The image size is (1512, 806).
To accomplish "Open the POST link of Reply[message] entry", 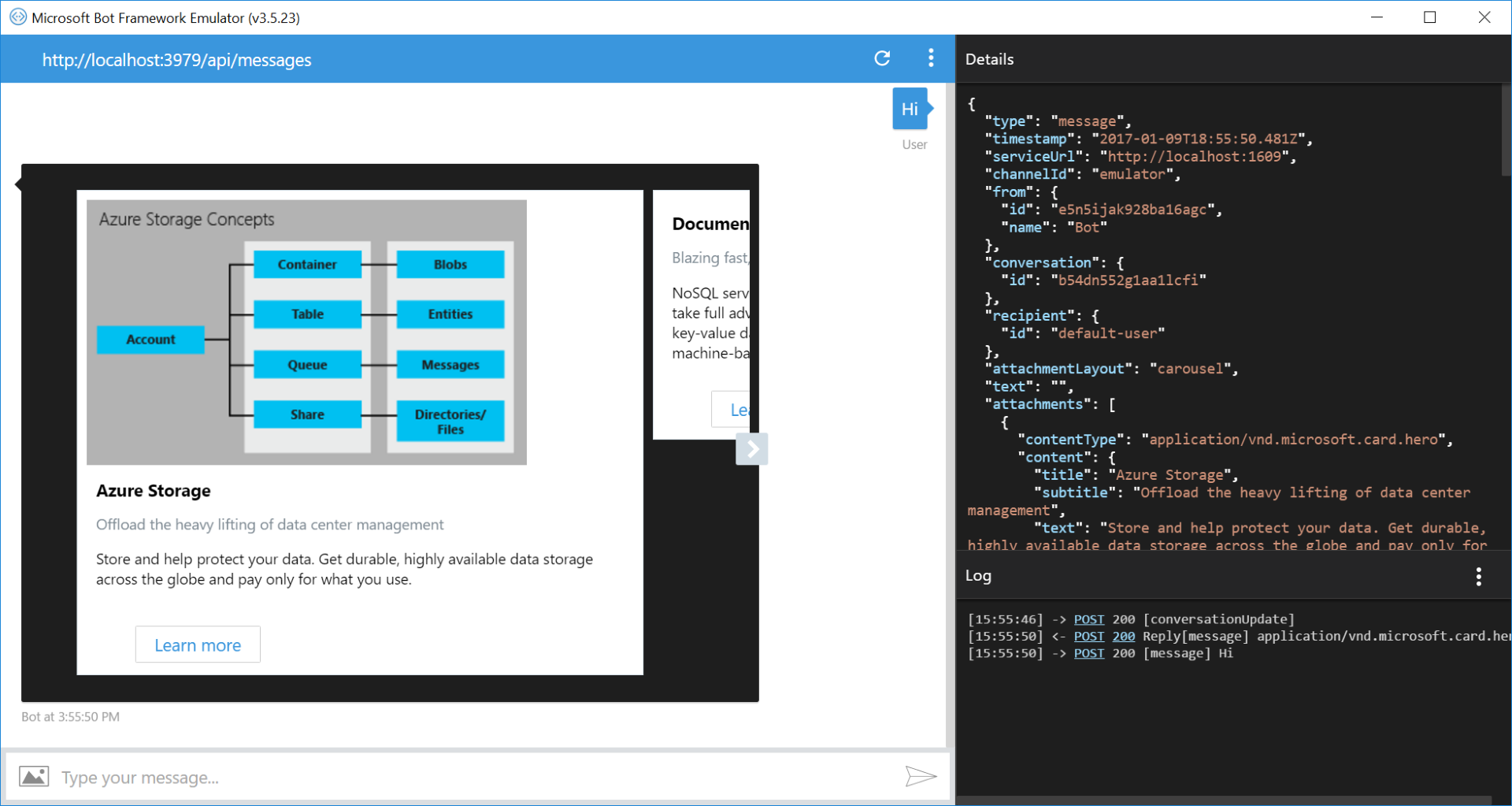I will (1089, 637).
